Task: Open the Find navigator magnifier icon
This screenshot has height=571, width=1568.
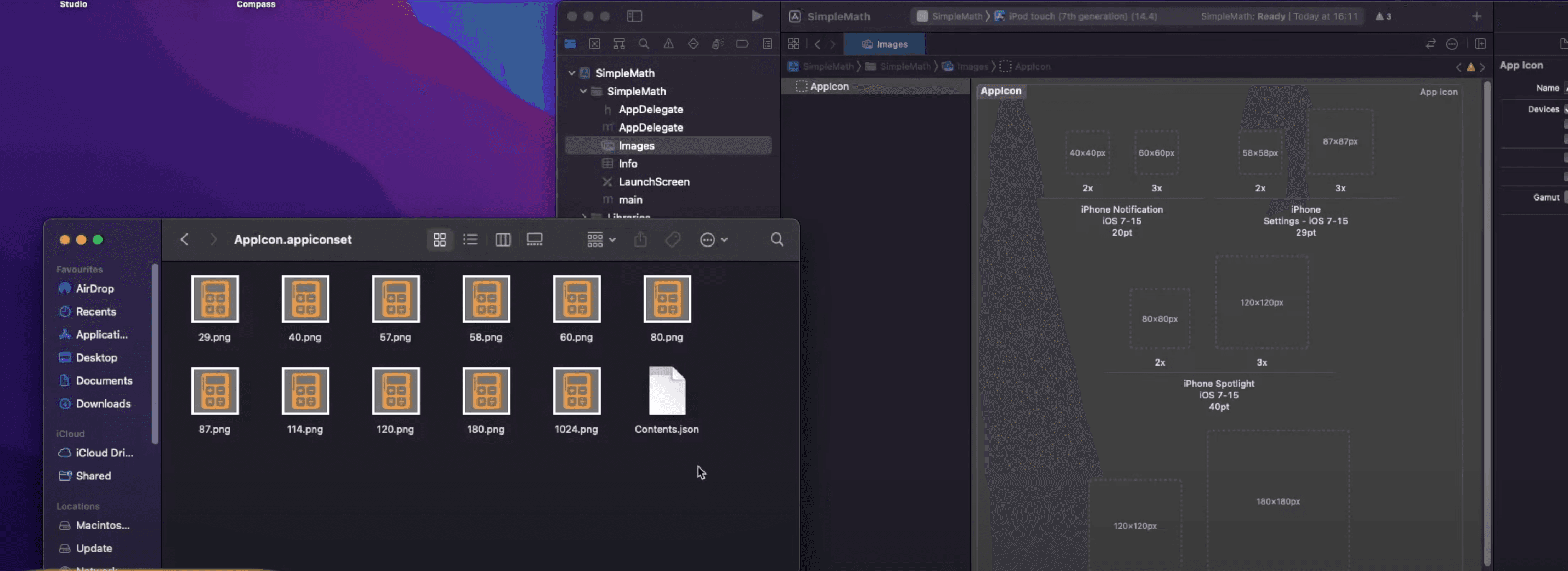Action: click(x=644, y=44)
